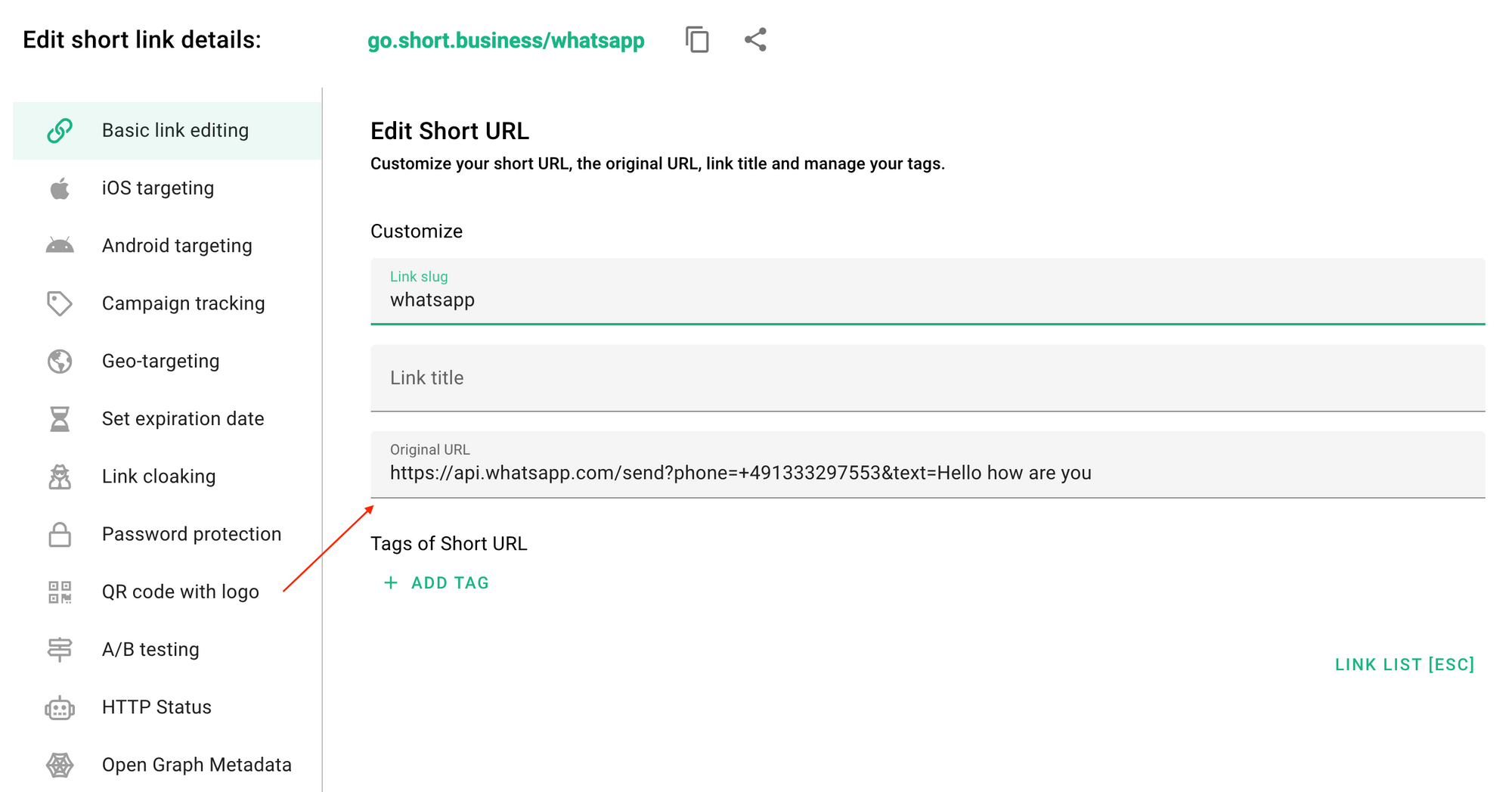
Task: Select the Apple icon for iOS targeting
Action: click(x=60, y=188)
